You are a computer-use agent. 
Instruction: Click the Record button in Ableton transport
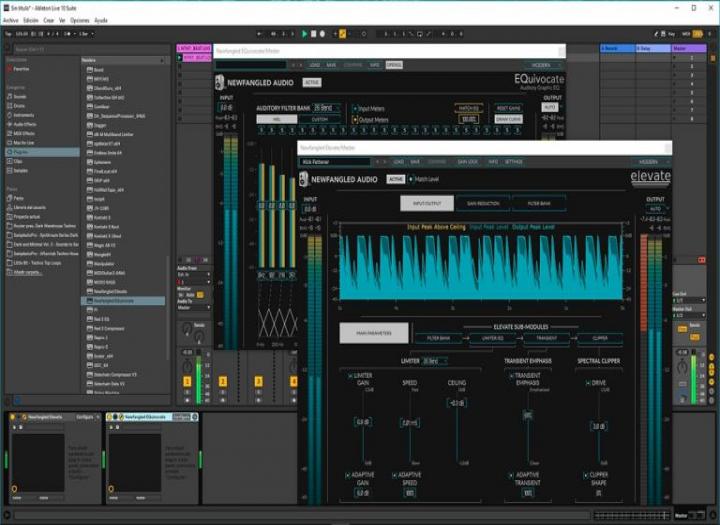coord(322,34)
